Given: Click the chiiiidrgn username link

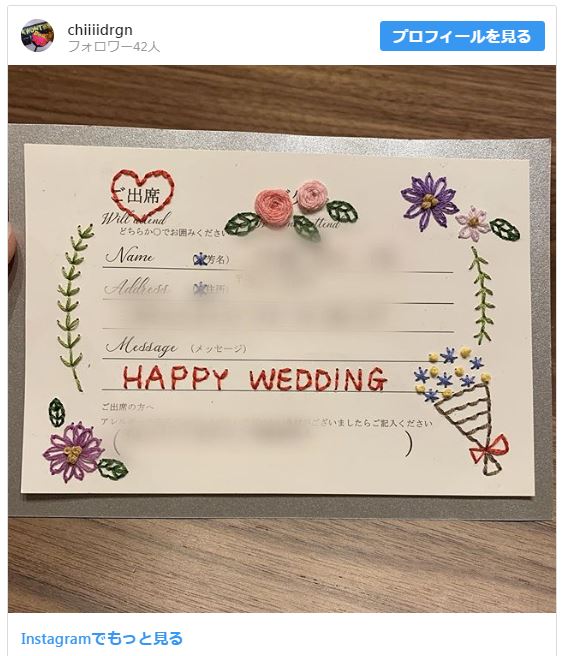Looking at the screenshot, I should click(100, 29).
